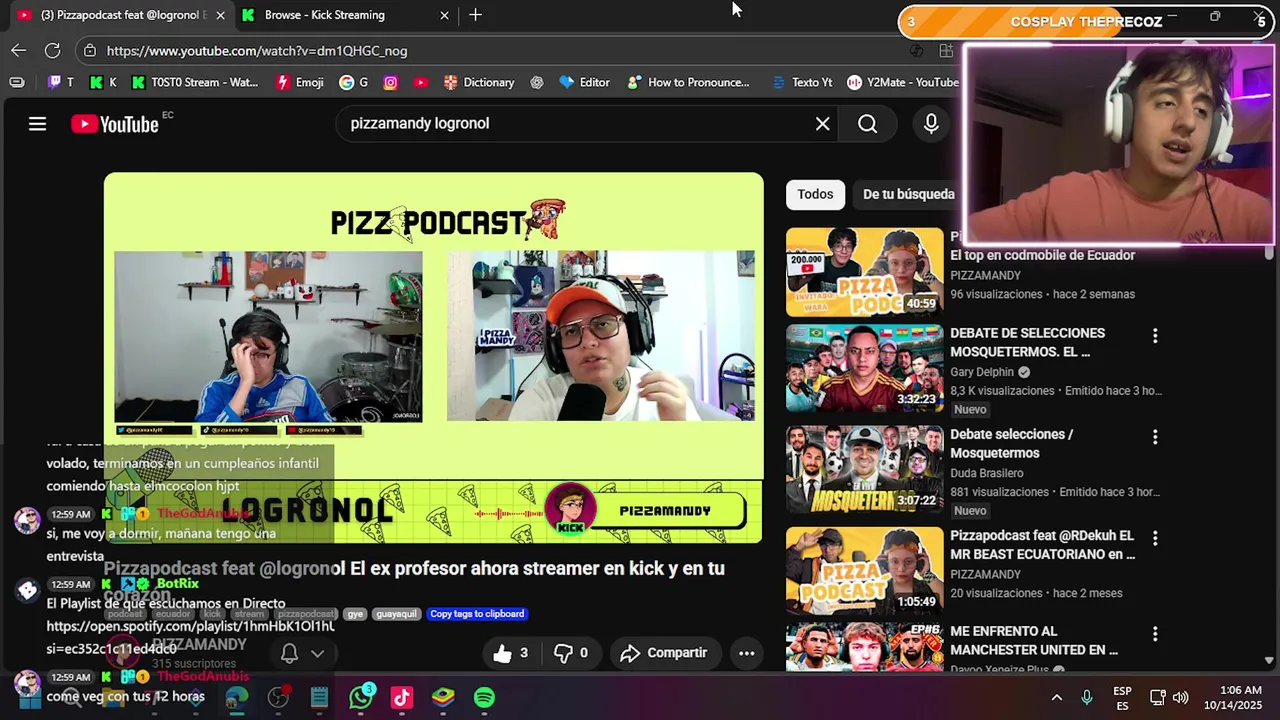1280x720 pixels.
Task: Open the more actions three-dot button
Action: point(746,653)
